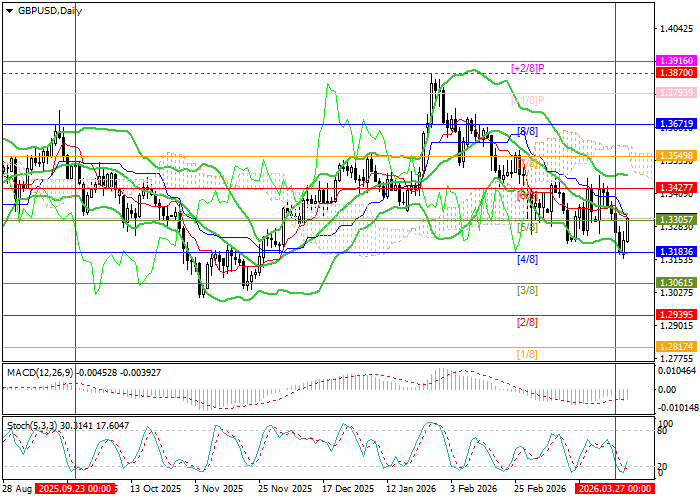The width and height of the screenshot is (700, 500).
Task: Select the 1.28174 orange price label
Action: tap(676, 346)
